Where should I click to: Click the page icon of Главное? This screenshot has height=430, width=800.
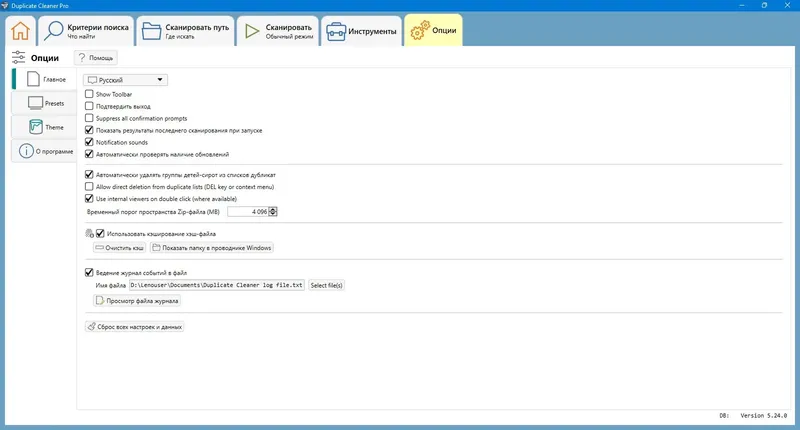coord(33,79)
